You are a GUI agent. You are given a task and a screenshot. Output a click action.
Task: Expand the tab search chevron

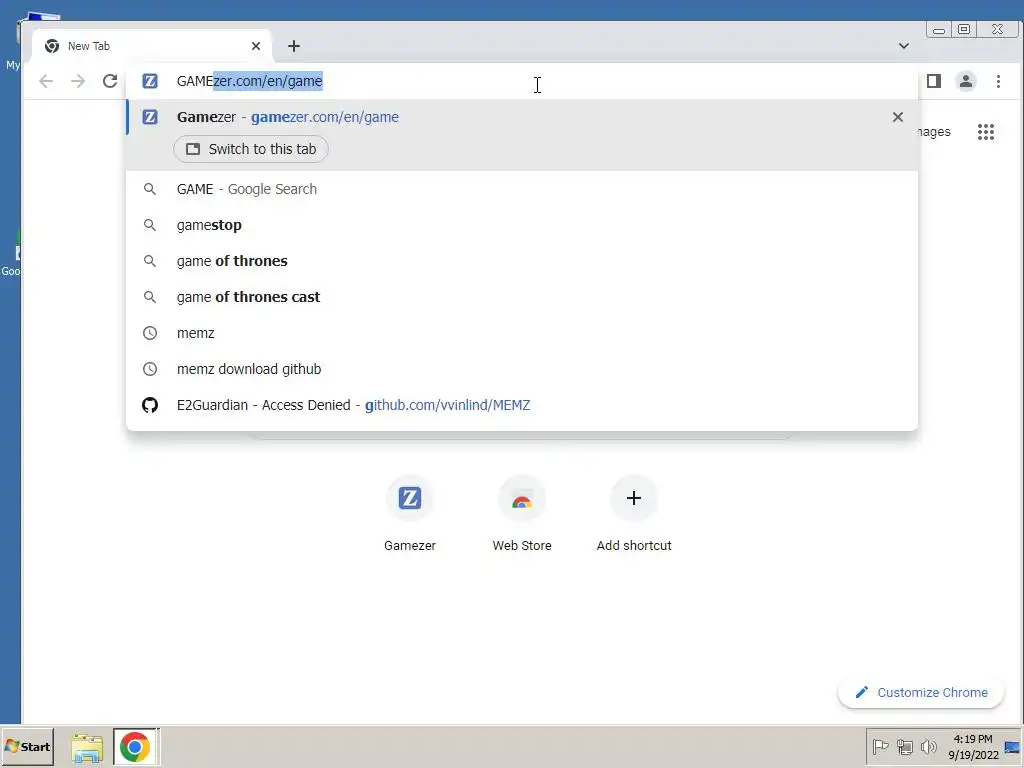(904, 46)
